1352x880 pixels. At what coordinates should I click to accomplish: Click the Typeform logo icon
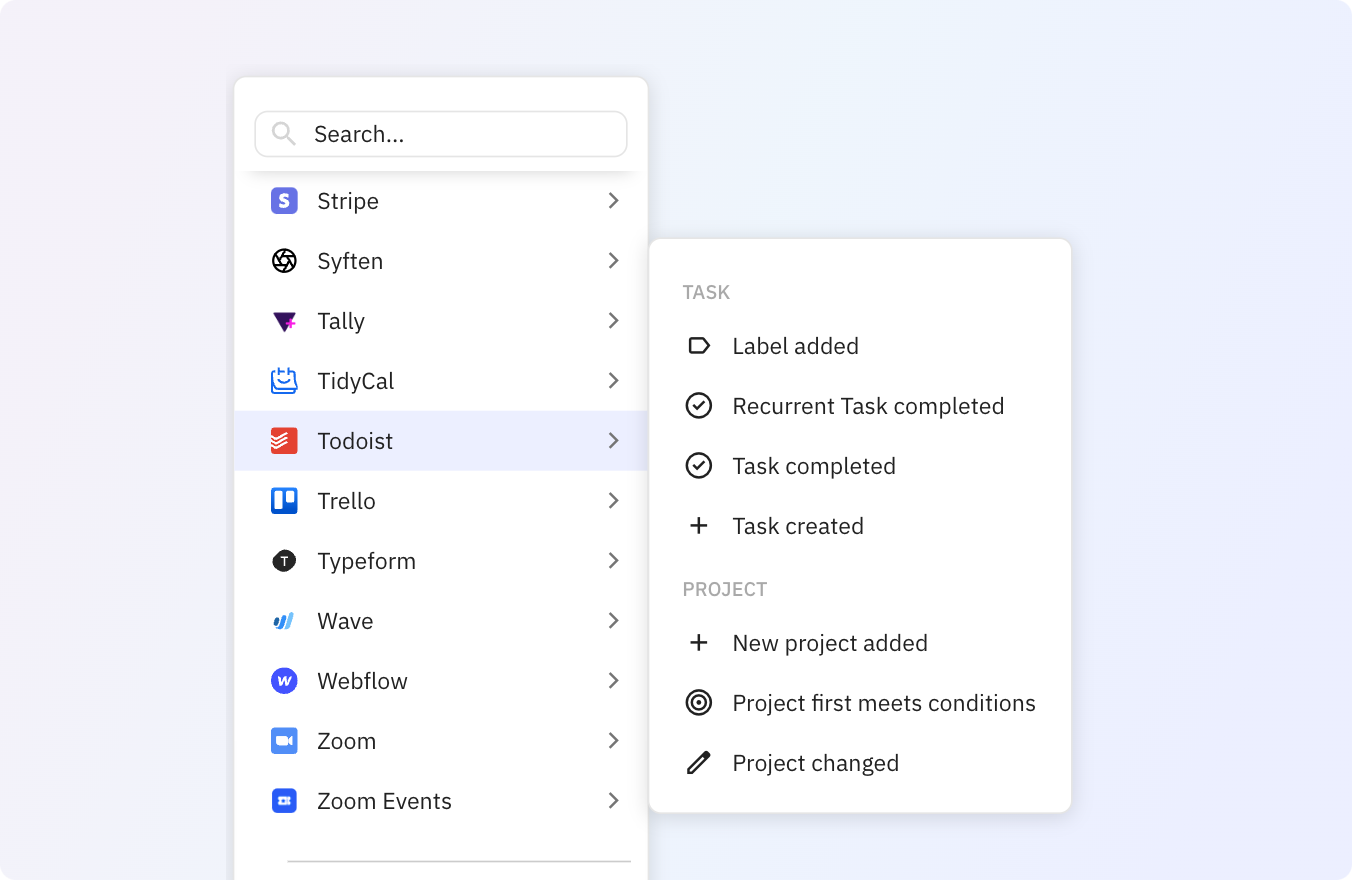pyautogui.click(x=284, y=561)
